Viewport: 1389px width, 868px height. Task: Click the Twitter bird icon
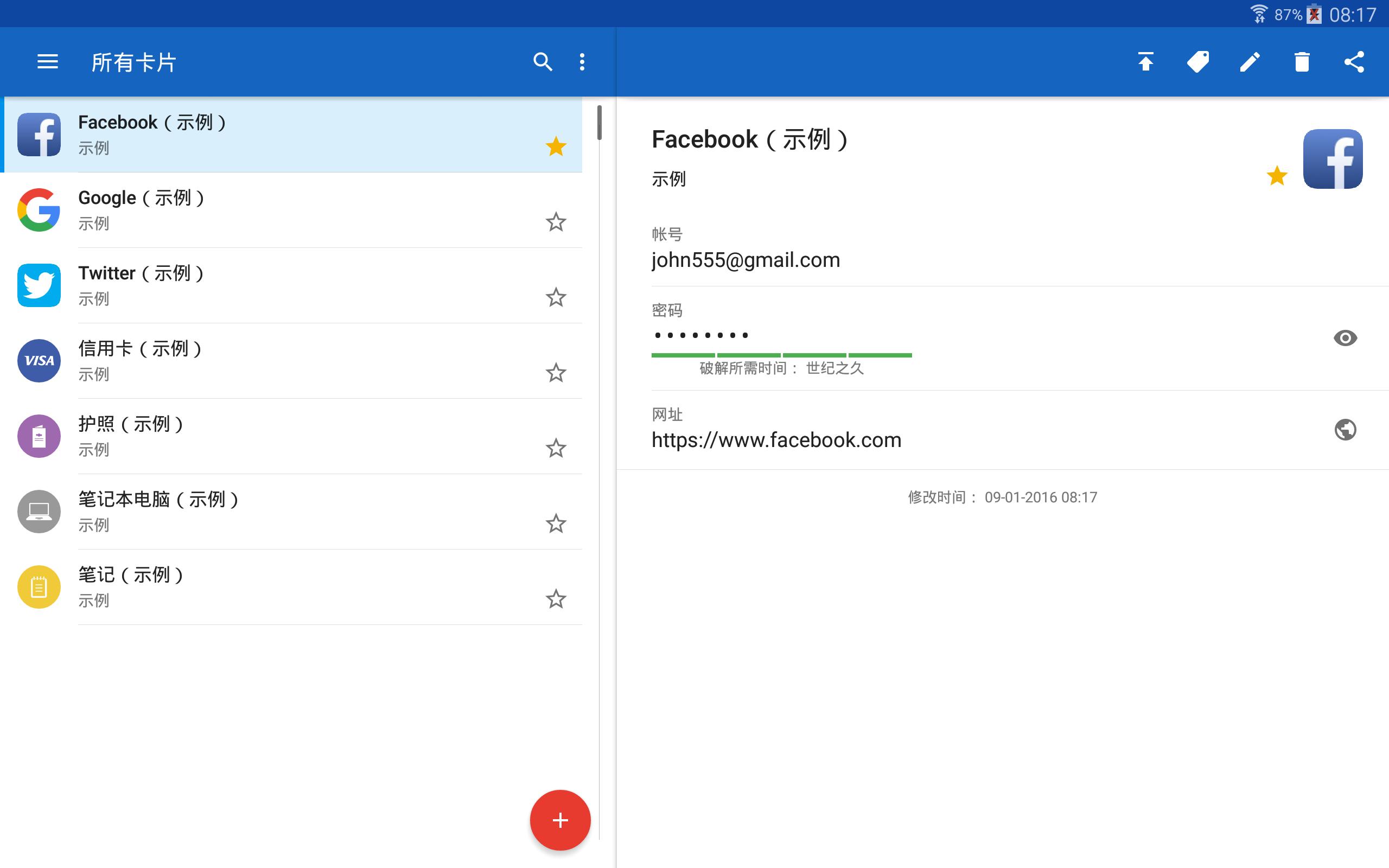tap(39, 285)
